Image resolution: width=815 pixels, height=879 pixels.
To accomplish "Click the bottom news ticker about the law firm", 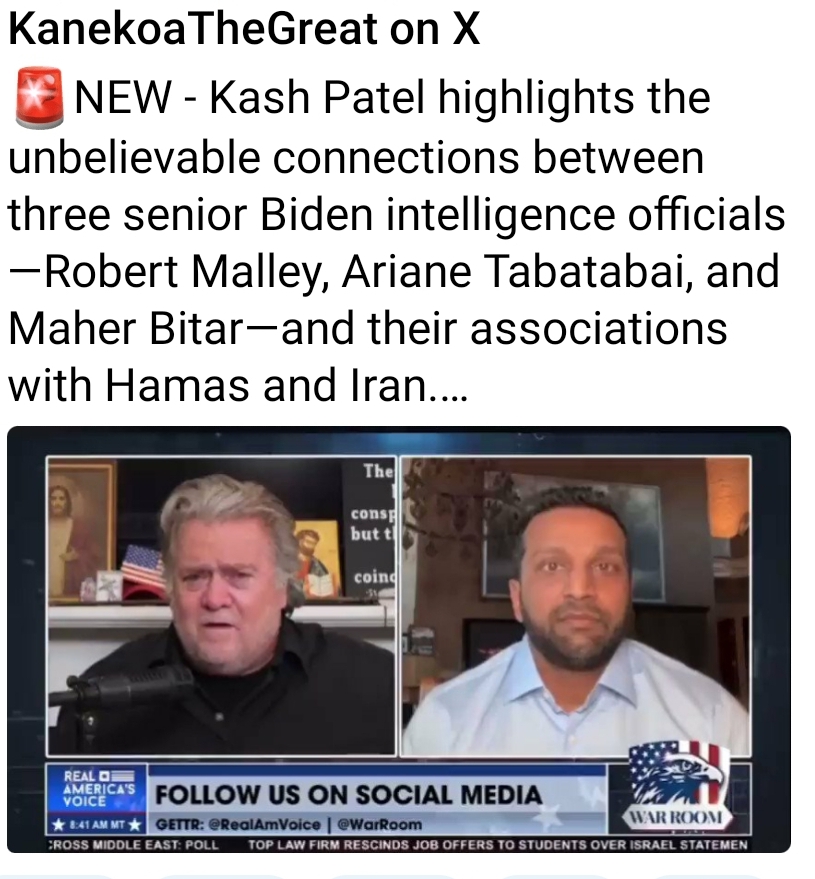I will (x=498, y=844).
